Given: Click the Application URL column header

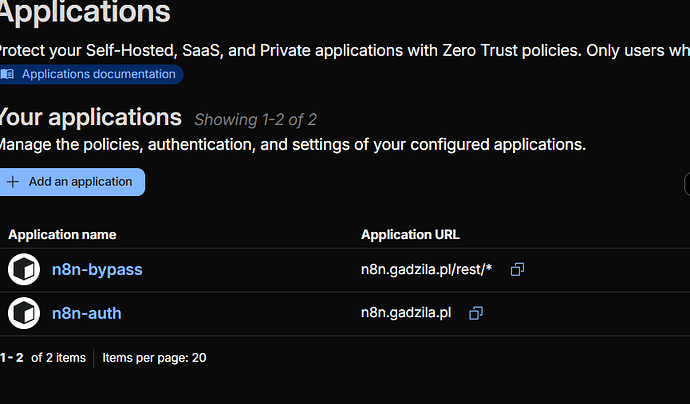Looking at the screenshot, I should point(410,235).
